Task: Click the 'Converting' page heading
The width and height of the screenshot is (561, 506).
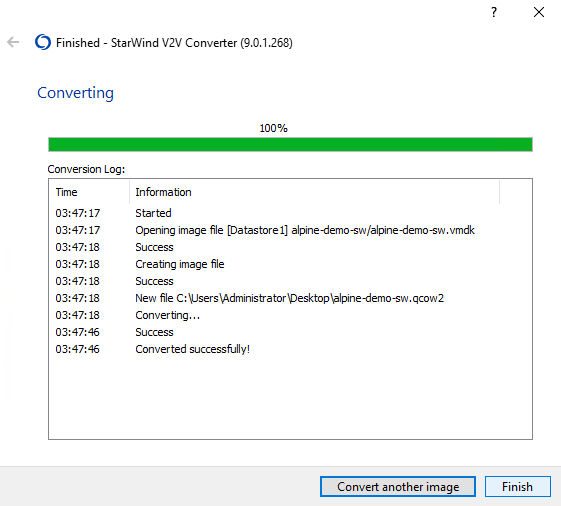Action: point(75,93)
